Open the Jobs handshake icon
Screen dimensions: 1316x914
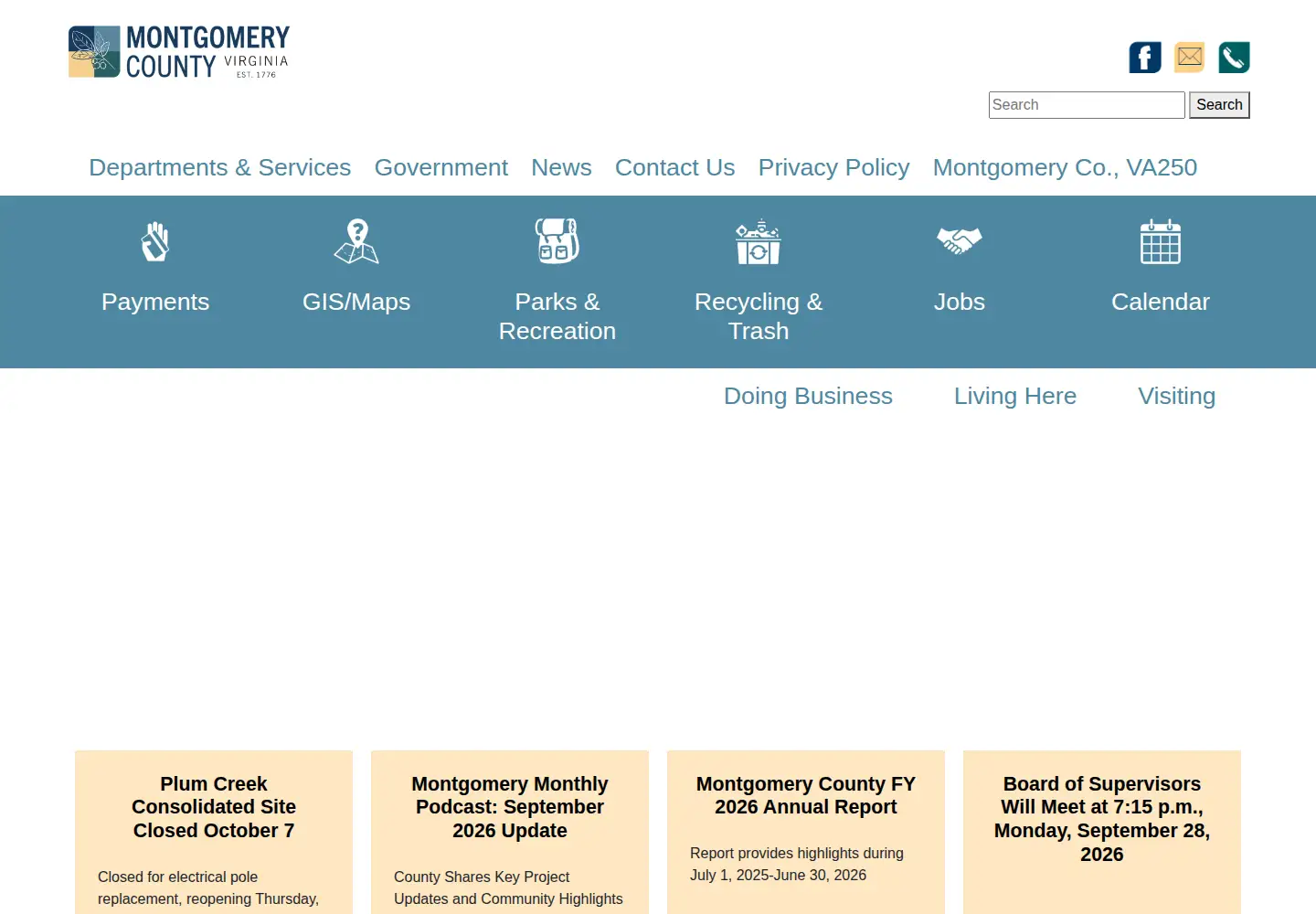pos(960,240)
